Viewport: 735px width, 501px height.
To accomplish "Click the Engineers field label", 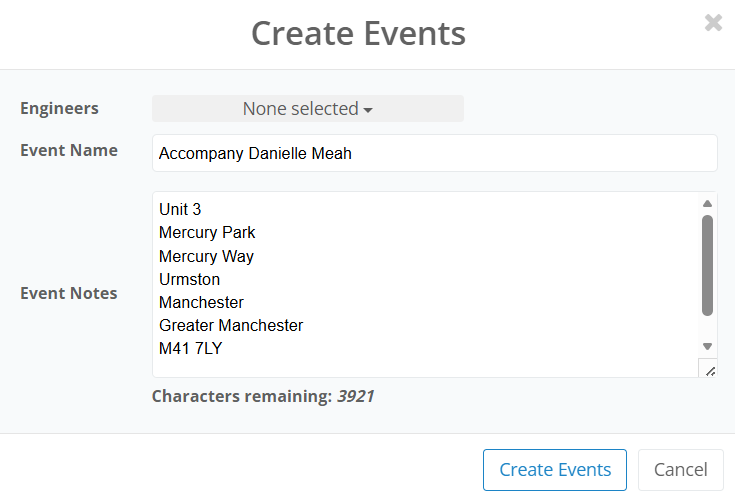I will tap(59, 108).
